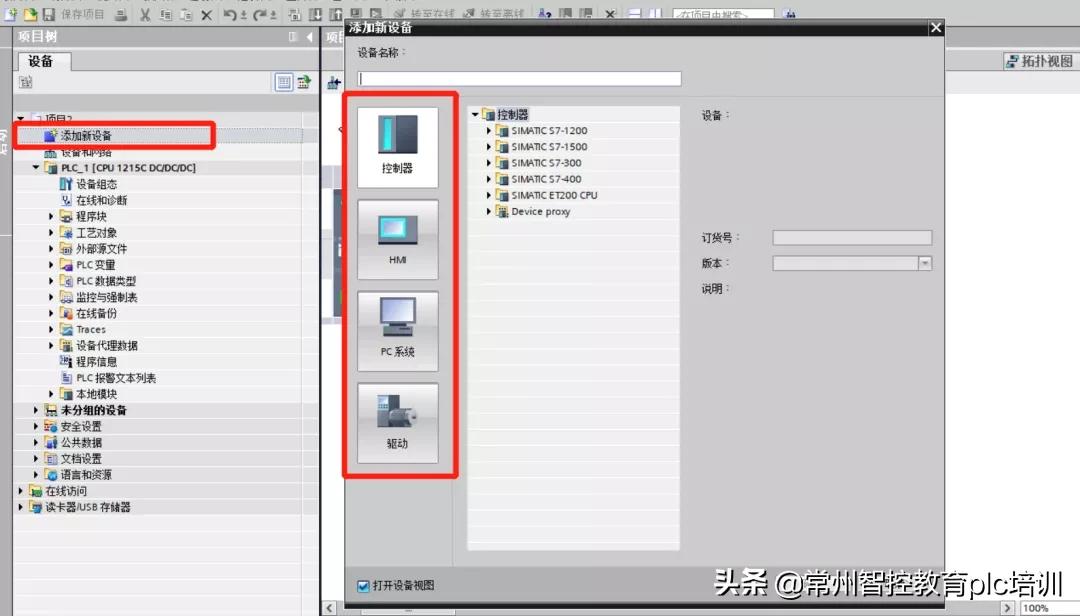The width and height of the screenshot is (1080, 616).
Task: Click inside the 设备名称 device name field
Action: pyautogui.click(x=515, y=78)
